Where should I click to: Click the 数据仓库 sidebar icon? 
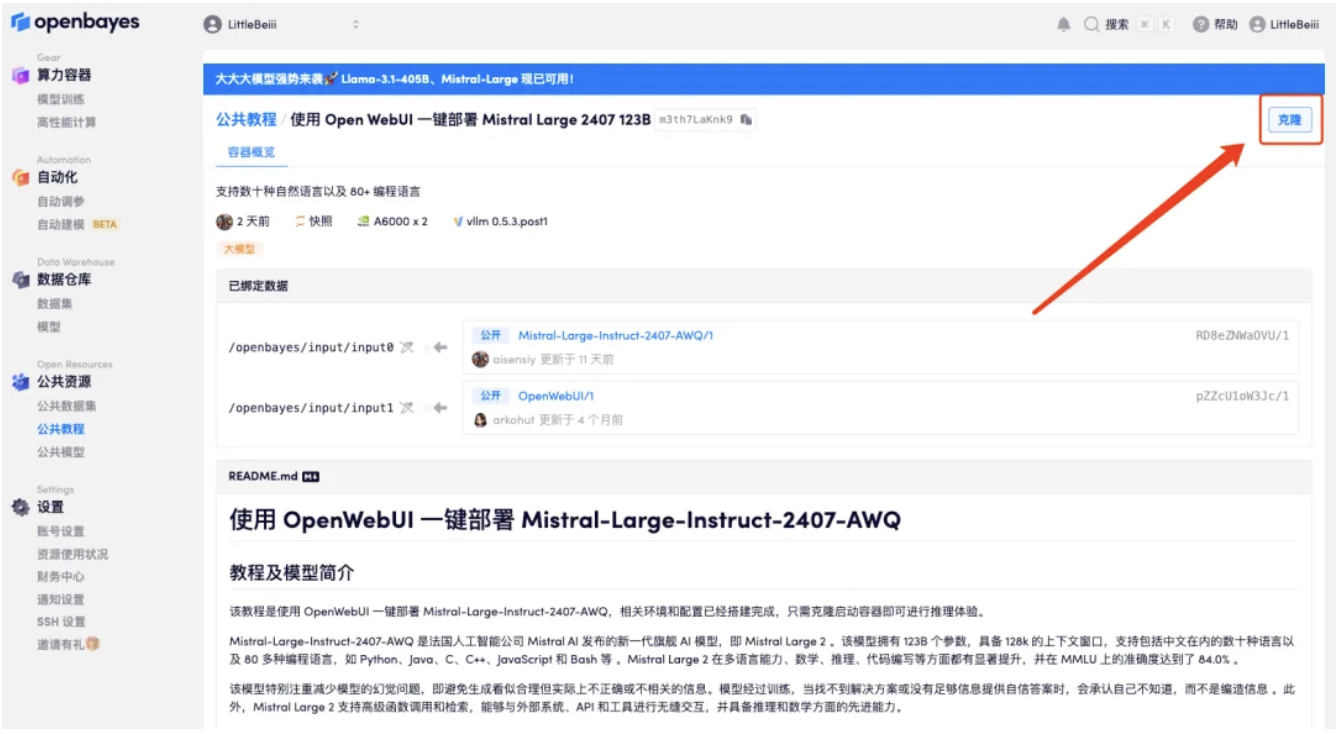tap(20, 280)
